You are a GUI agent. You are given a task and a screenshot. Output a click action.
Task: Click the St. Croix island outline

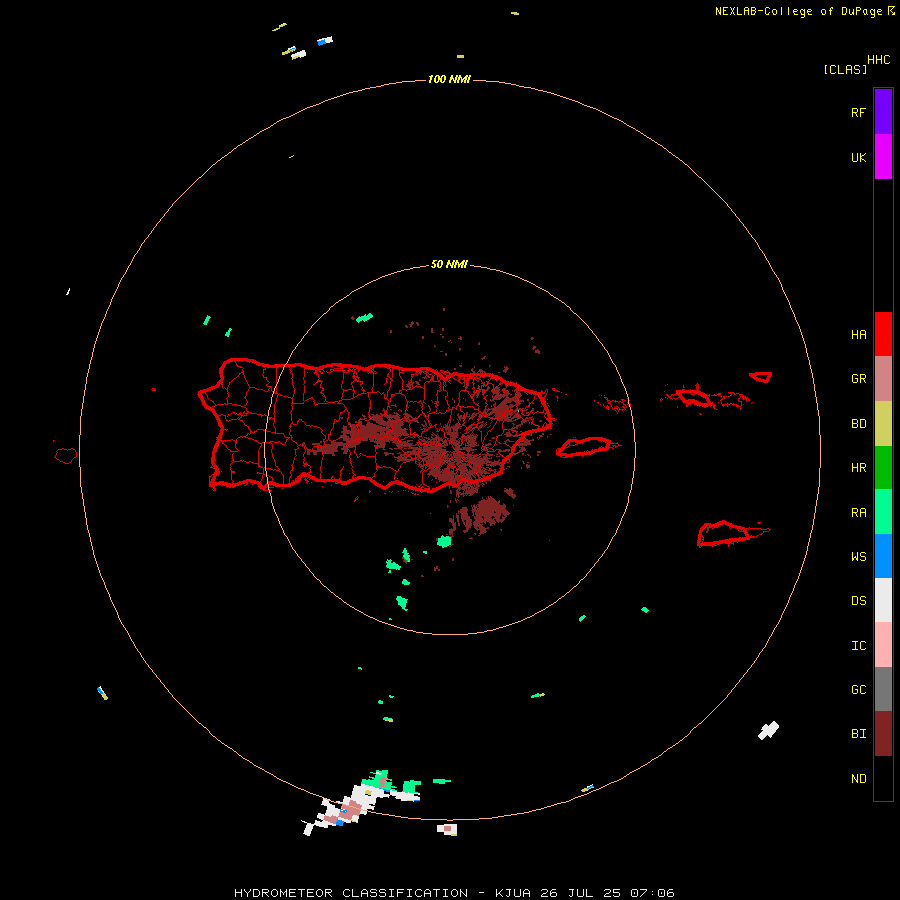click(732, 534)
